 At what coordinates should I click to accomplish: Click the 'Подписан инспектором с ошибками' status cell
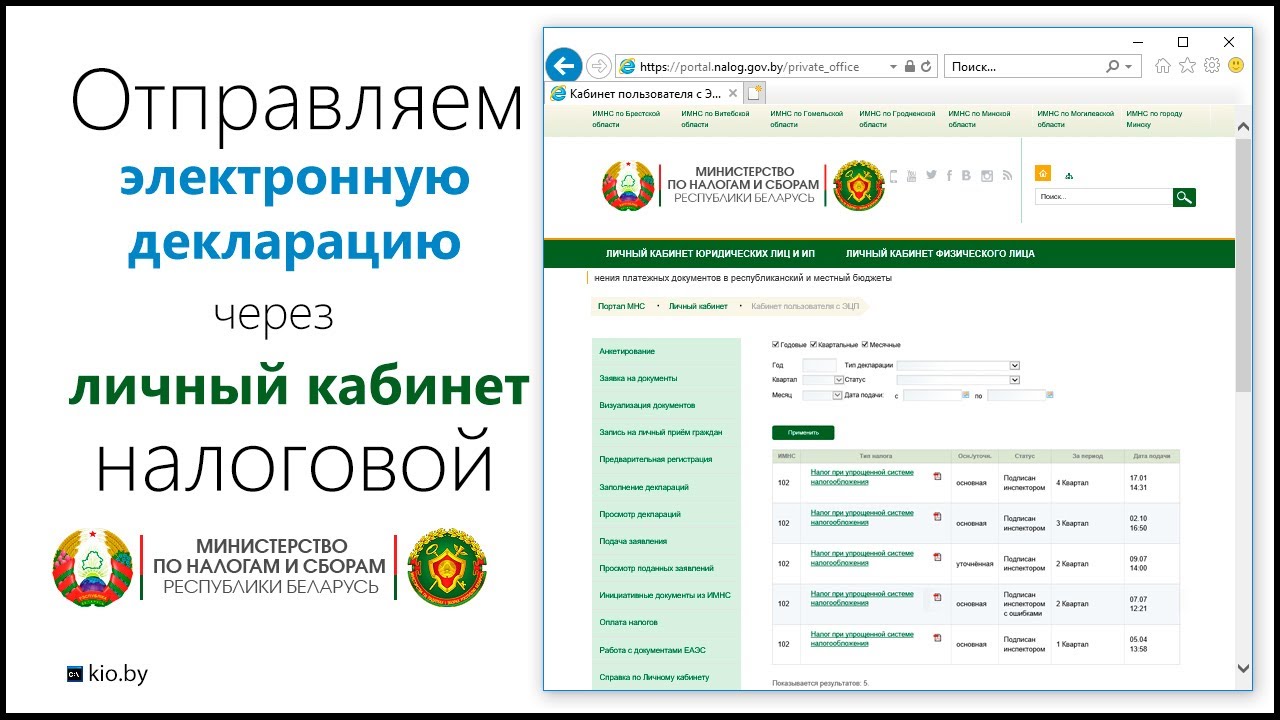coord(1024,603)
